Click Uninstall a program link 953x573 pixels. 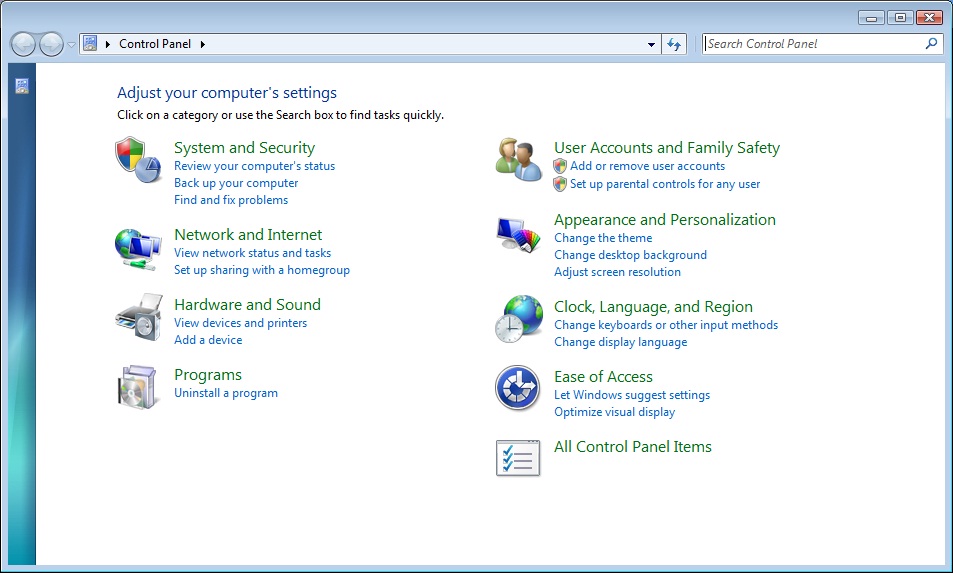click(x=226, y=393)
